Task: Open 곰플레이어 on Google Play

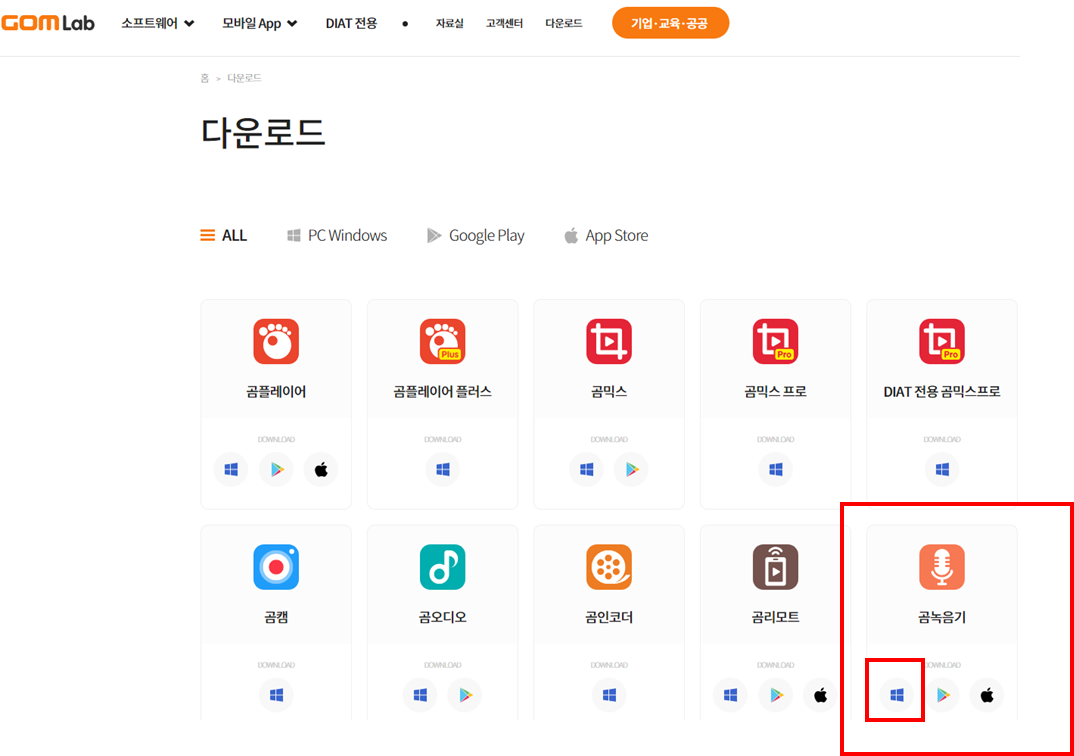Action: click(277, 469)
